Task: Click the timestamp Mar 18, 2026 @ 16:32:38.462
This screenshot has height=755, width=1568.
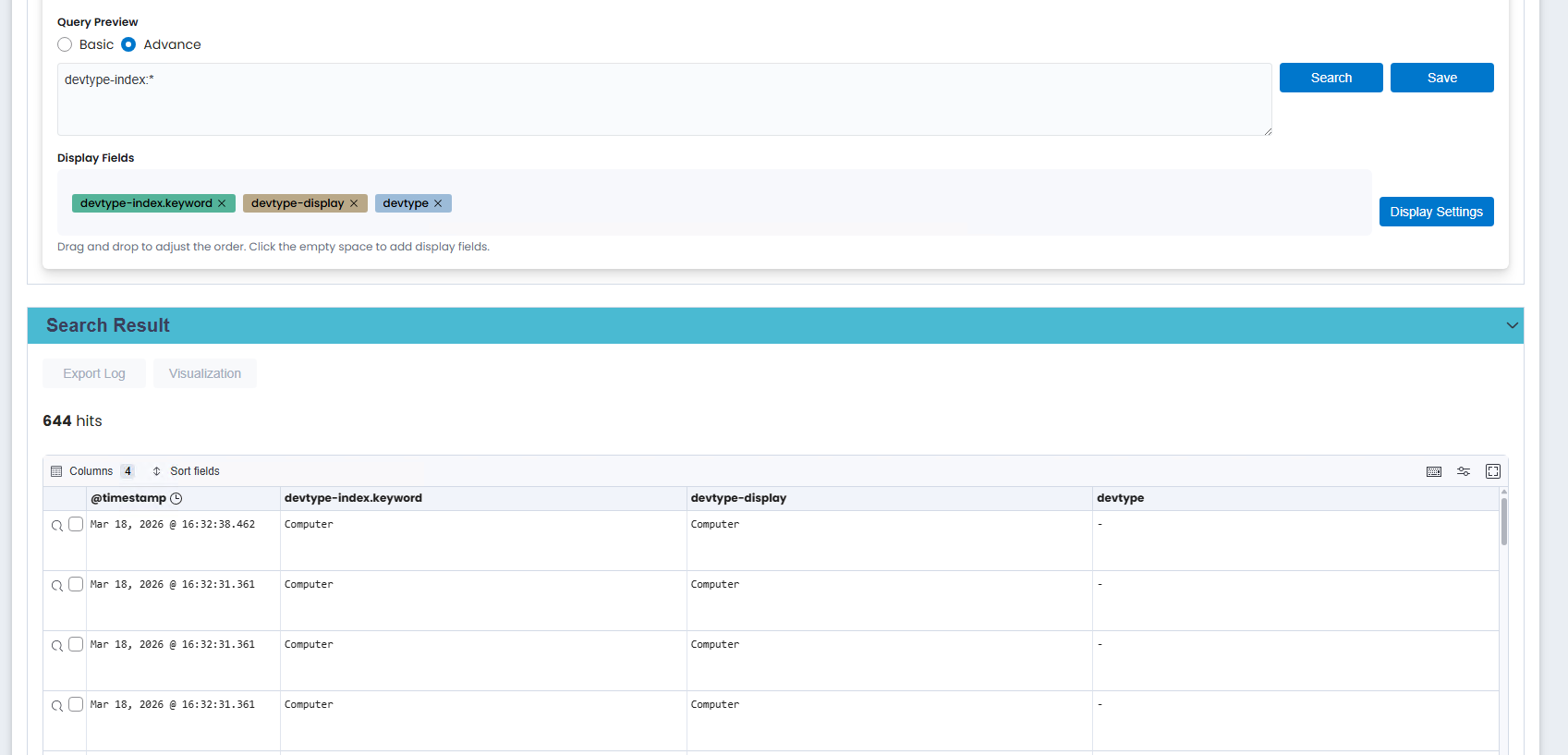Action: point(173,524)
